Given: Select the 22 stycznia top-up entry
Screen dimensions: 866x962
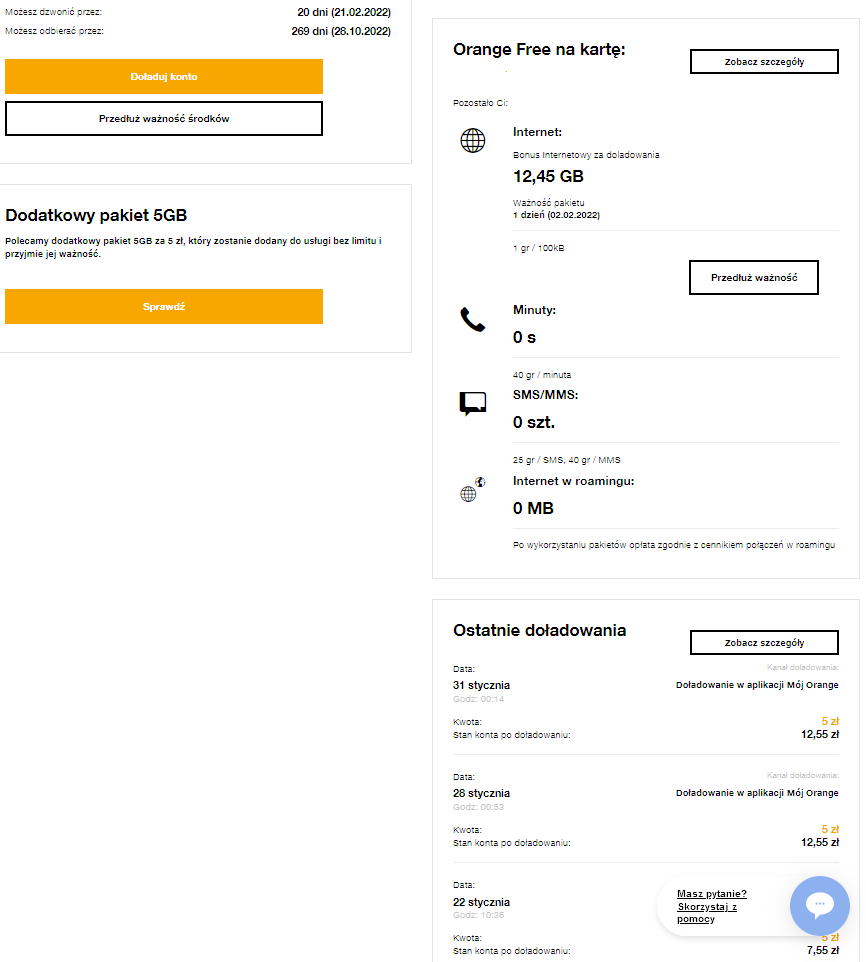Looking at the screenshot, I should (482, 902).
